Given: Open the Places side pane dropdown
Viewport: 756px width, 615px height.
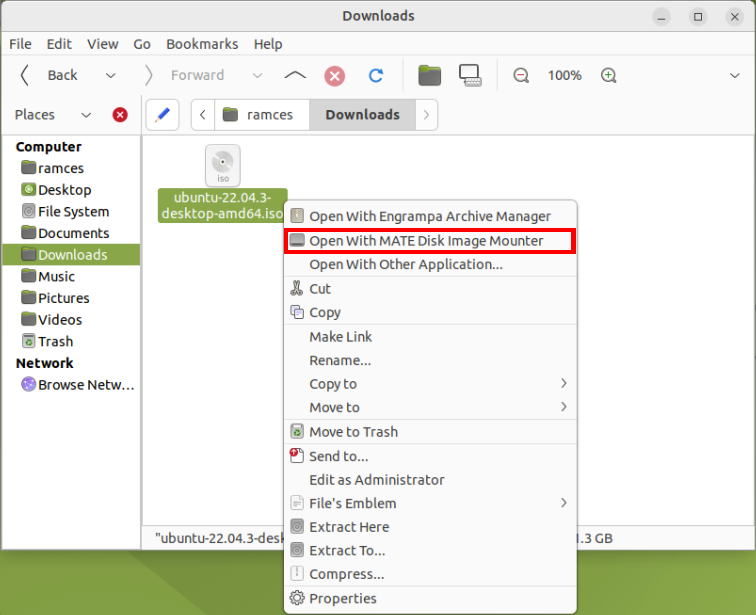Looking at the screenshot, I should pos(86,115).
